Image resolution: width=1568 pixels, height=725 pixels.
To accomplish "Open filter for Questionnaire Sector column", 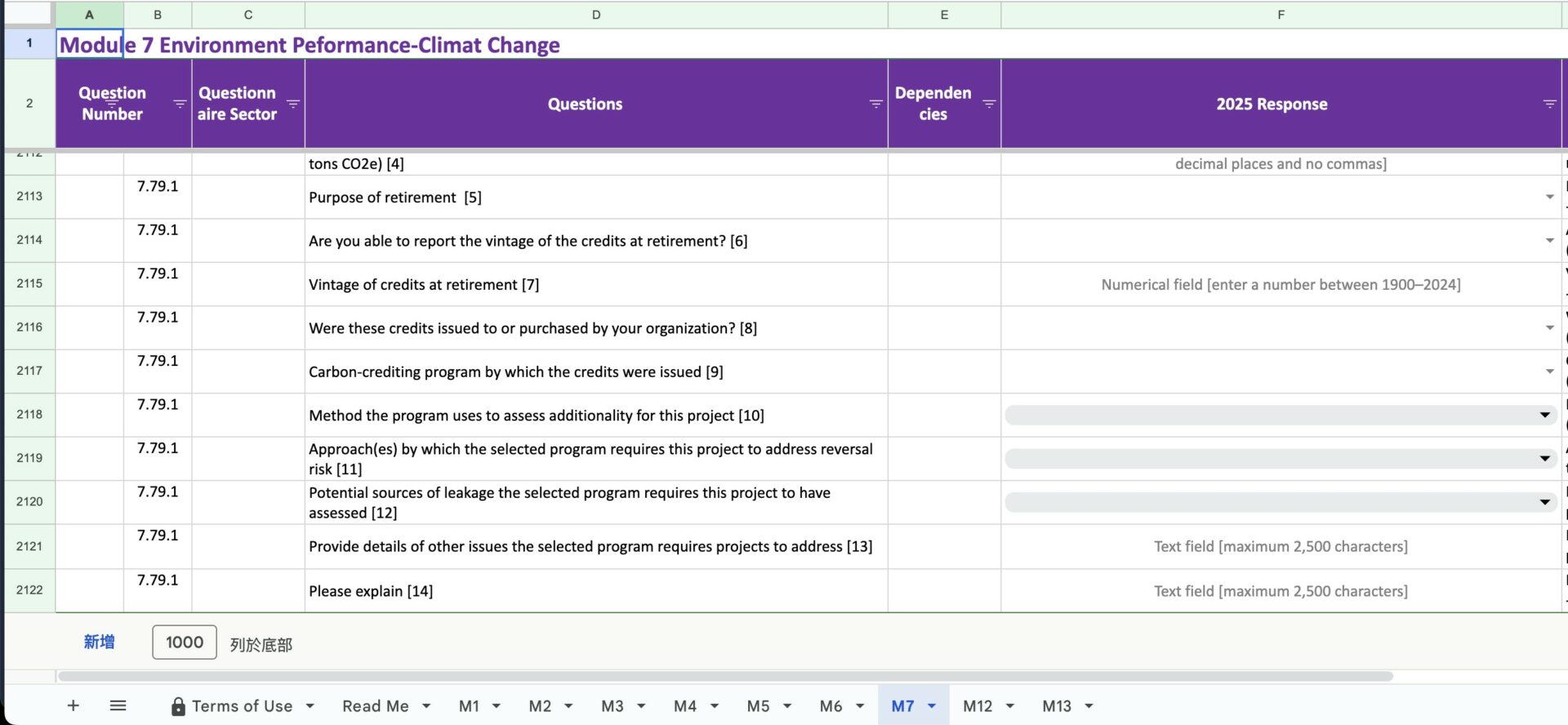I will click(293, 104).
